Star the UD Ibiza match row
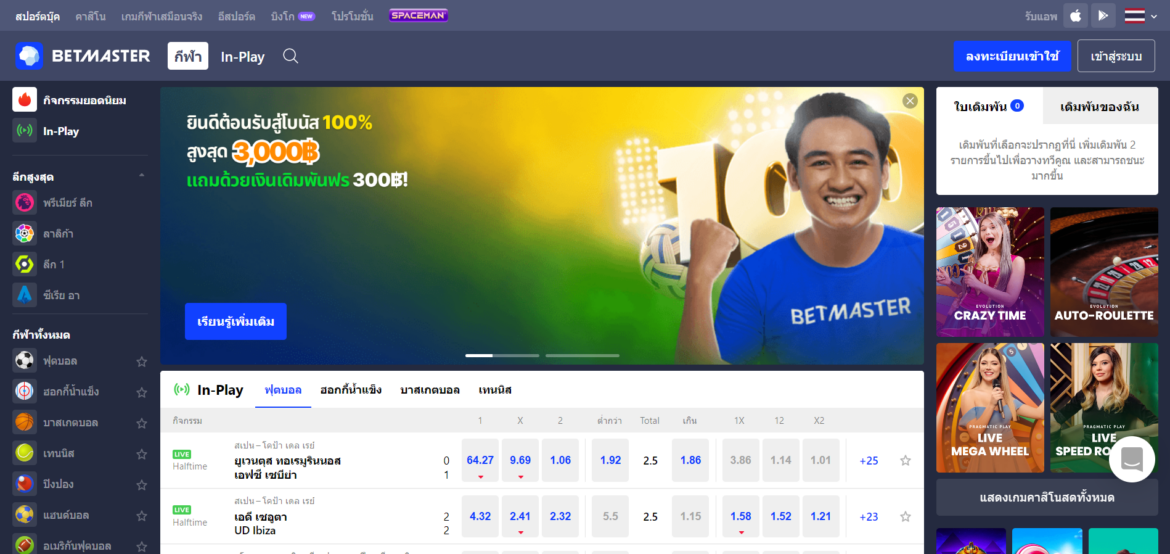Image resolution: width=1170 pixels, height=554 pixels. [905, 517]
